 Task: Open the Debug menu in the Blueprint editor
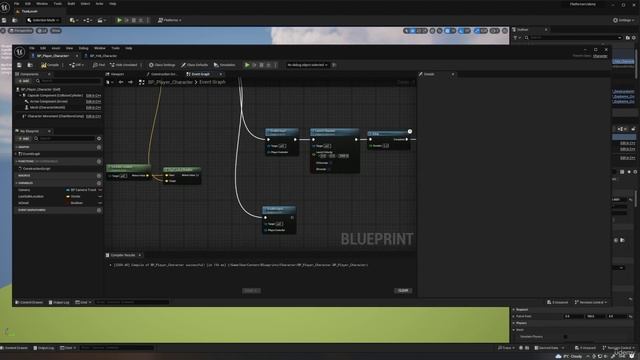coord(83,48)
